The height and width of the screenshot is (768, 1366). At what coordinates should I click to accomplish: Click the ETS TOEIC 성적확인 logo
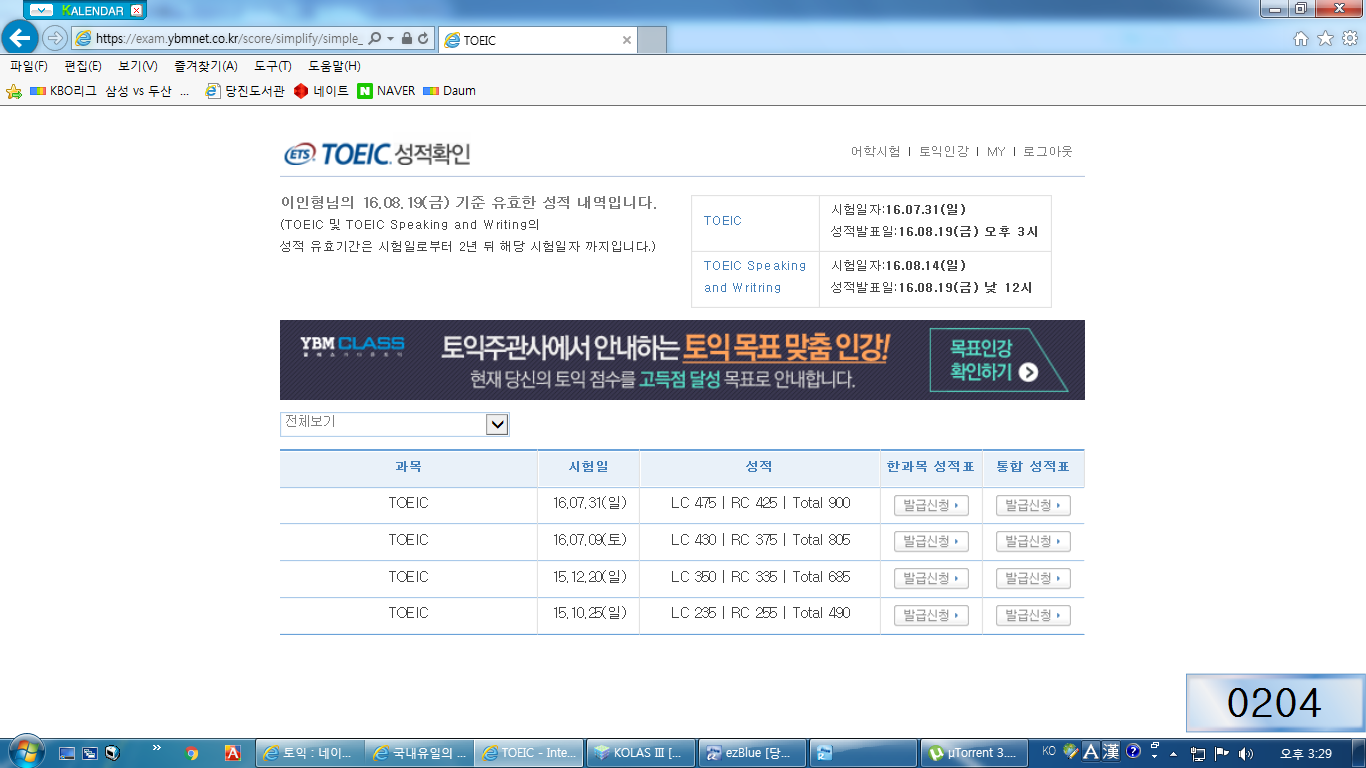coord(377,154)
